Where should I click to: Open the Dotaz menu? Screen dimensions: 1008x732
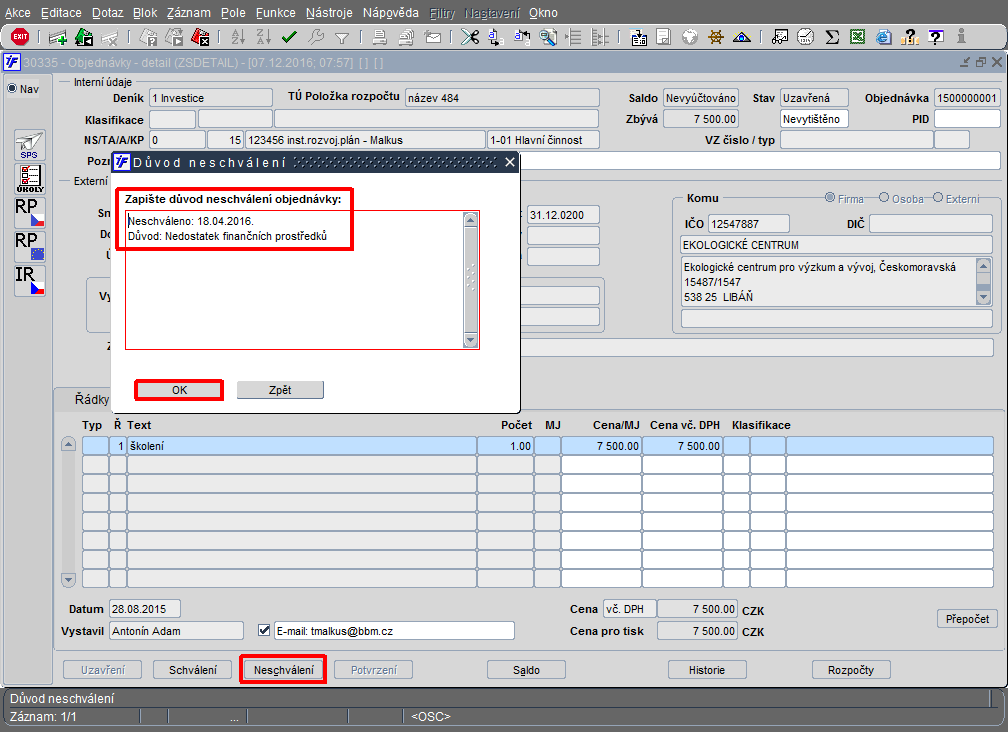(107, 13)
